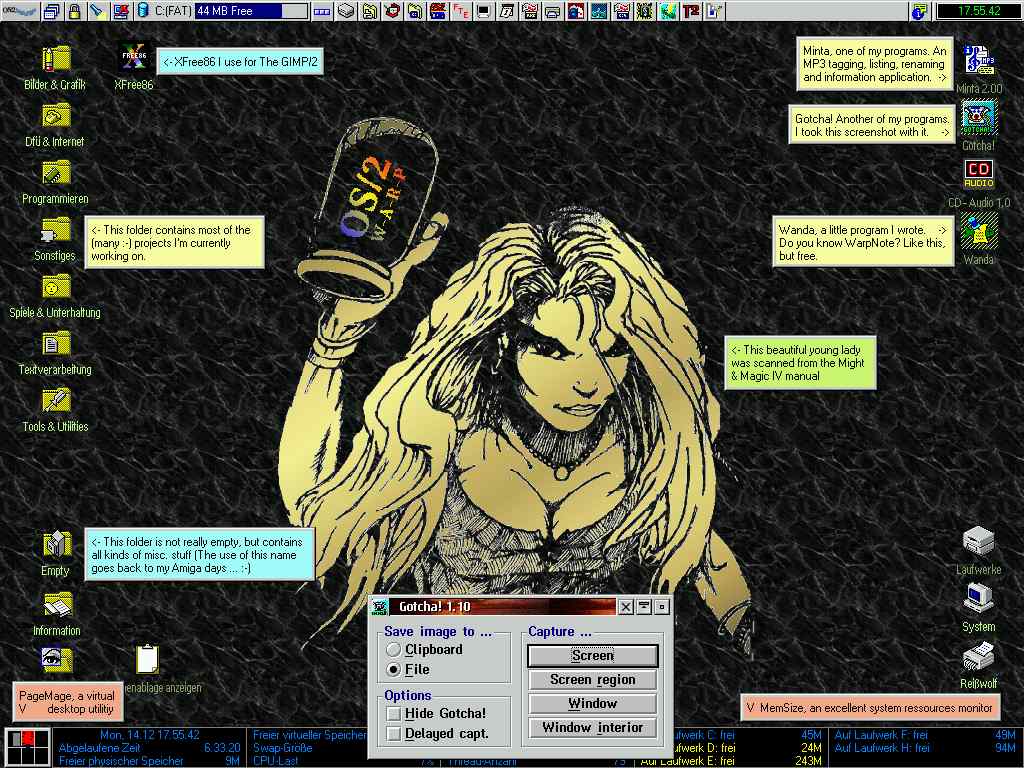Click the blue info bubble icon near clock
The image size is (1024, 768).
pyautogui.click(x=918, y=11)
